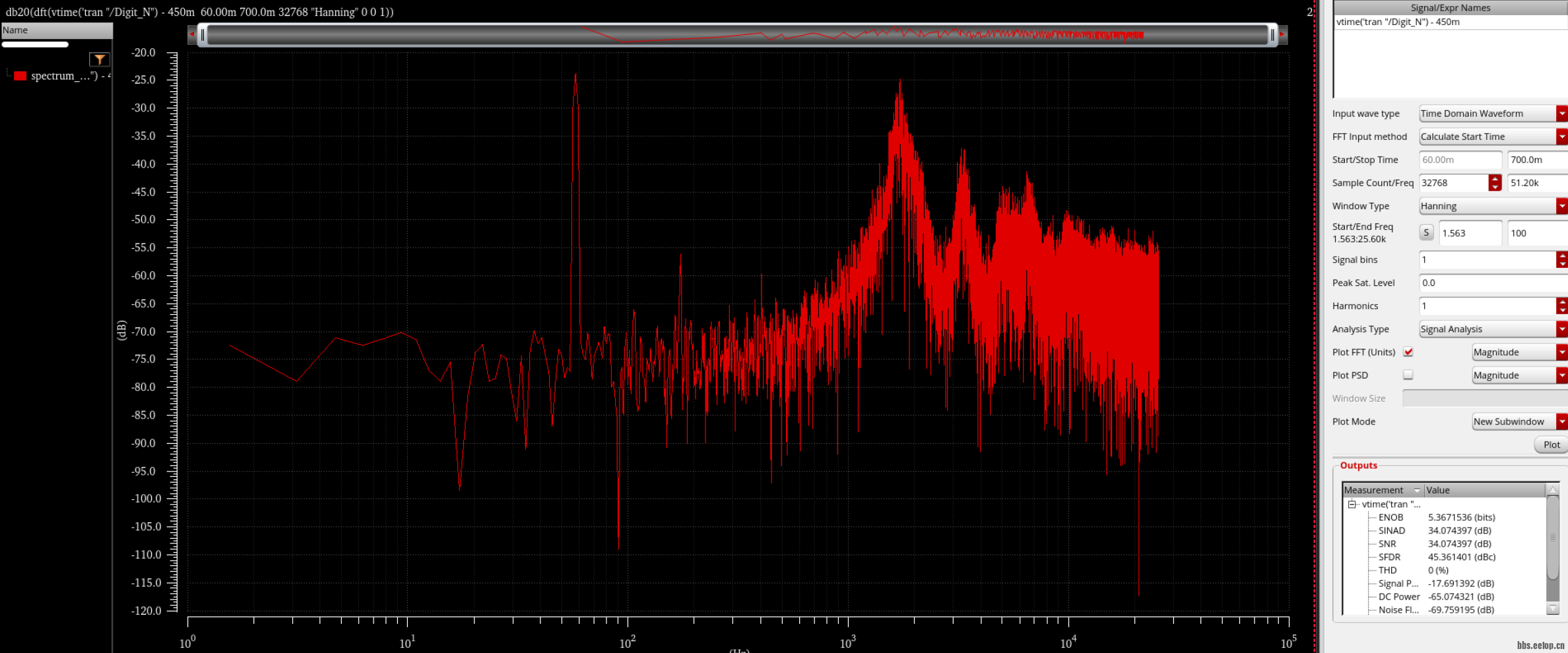Click the Plot button

pyautogui.click(x=1551, y=445)
